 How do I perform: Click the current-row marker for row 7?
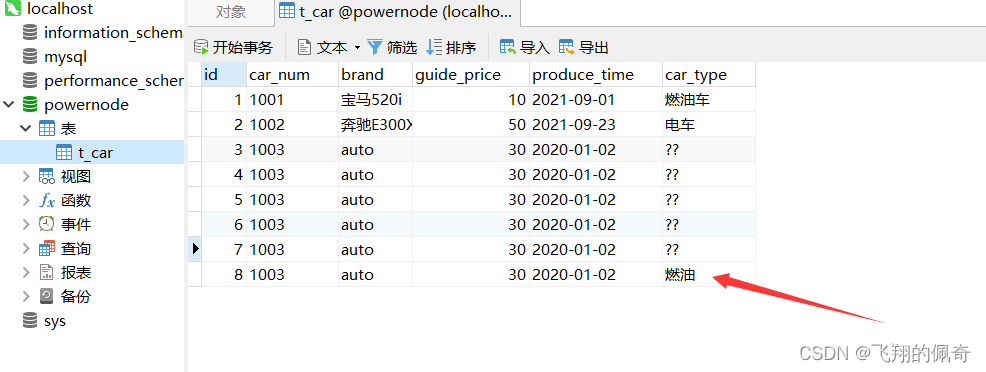click(x=195, y=249)
